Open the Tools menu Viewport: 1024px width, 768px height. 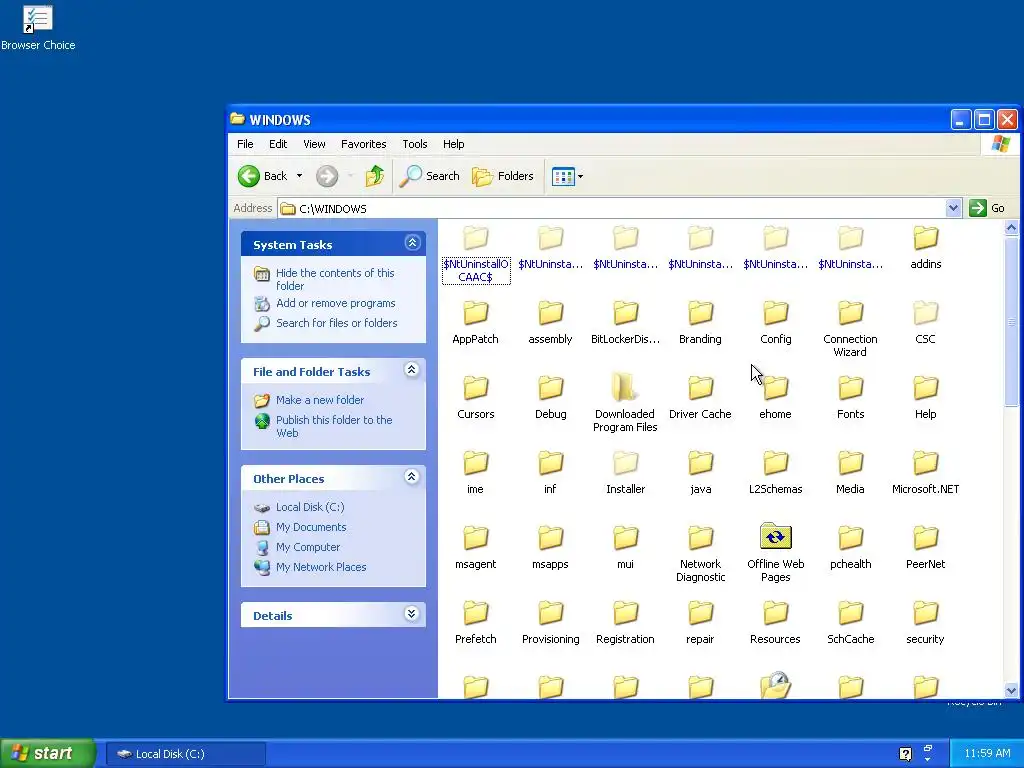click(x=415, y=144)
